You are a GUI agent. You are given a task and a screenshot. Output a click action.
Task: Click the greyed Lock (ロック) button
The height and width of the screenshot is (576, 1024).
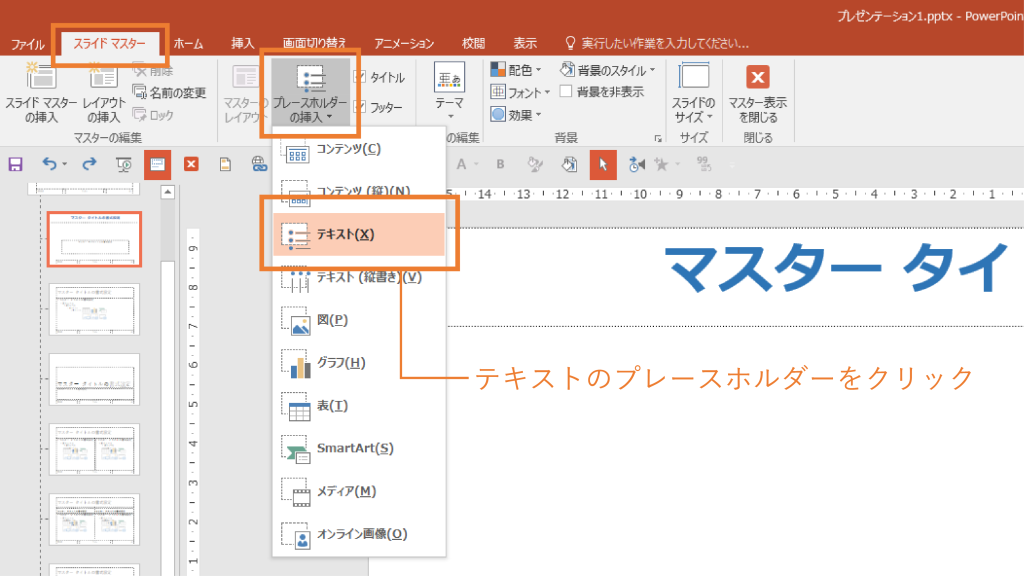153,115
